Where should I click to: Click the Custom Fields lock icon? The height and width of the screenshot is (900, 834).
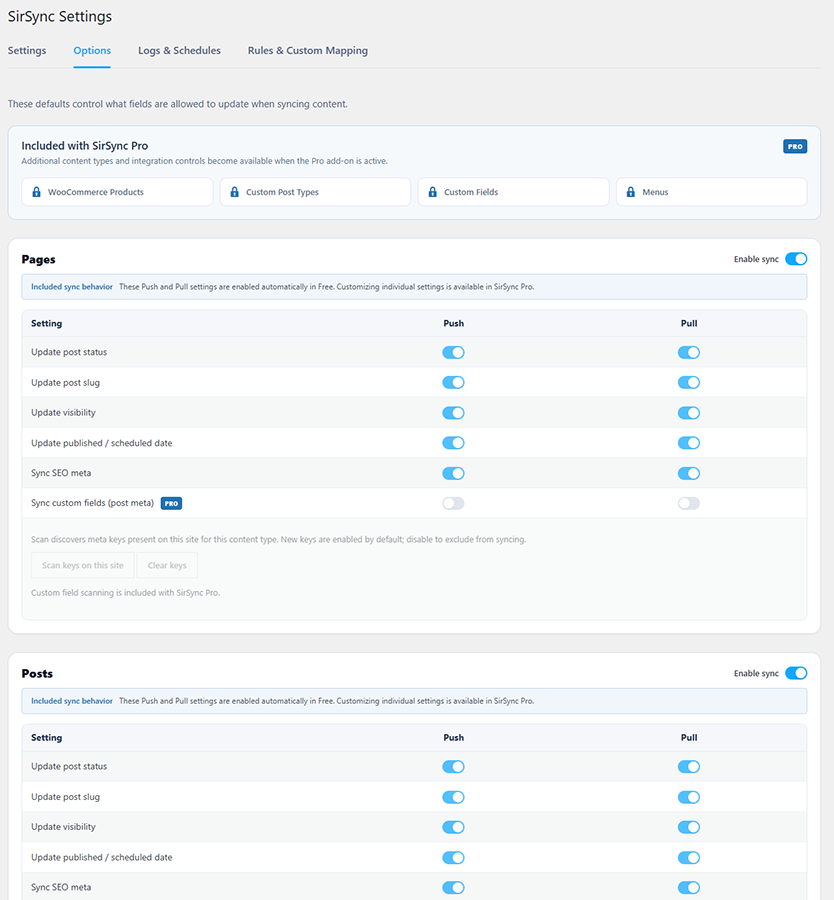(x=433, y=192)
